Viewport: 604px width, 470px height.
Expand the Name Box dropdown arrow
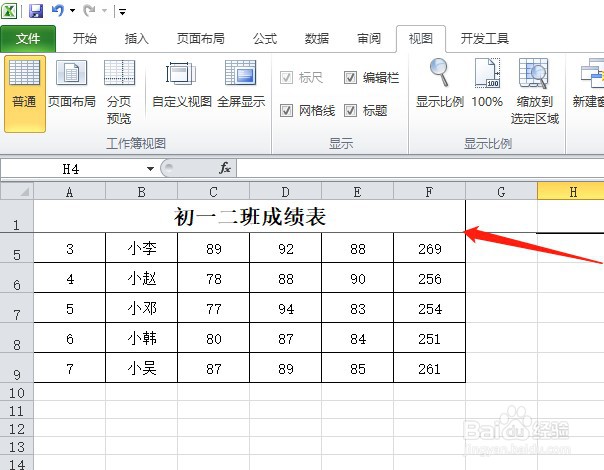pyautogui.click(x=150, y=169)
